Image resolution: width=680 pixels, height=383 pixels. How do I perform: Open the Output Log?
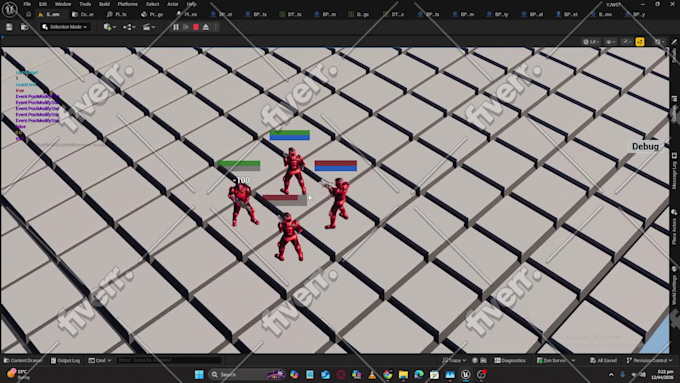tap(65, 360)
